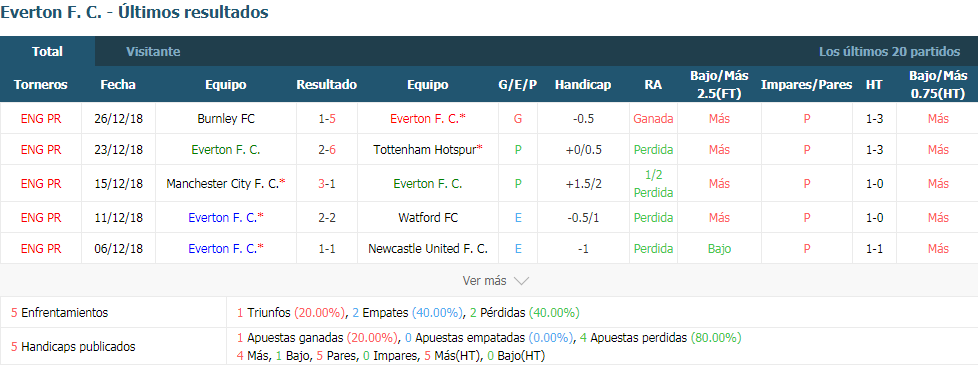Click ENG PR for the 26/12/18 match
The height and width of the screenshot is (367, 978).
point(41,119)
